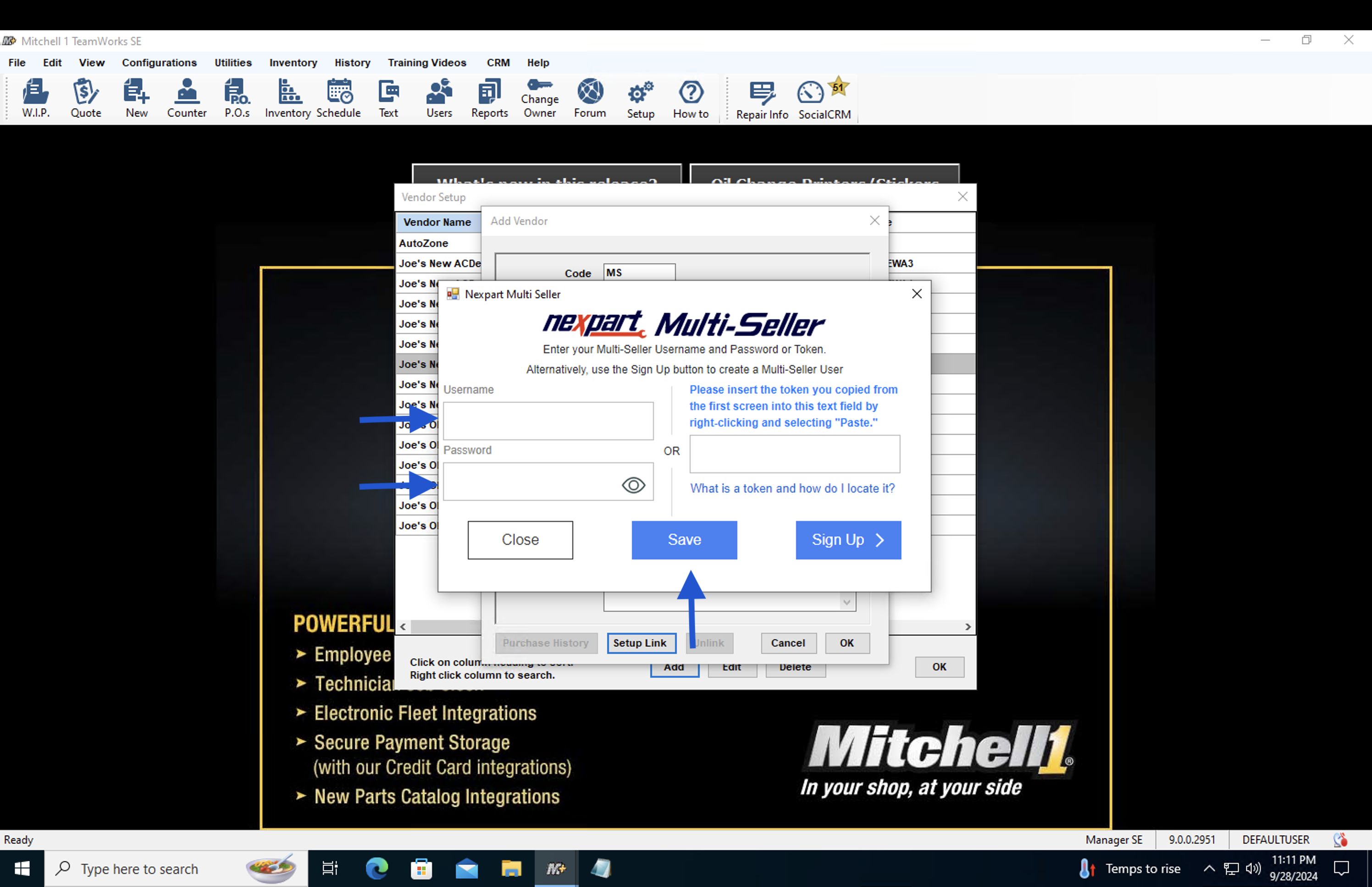Open the Forum globe icon
The image size is (1372, 887).
coord(590,98)
